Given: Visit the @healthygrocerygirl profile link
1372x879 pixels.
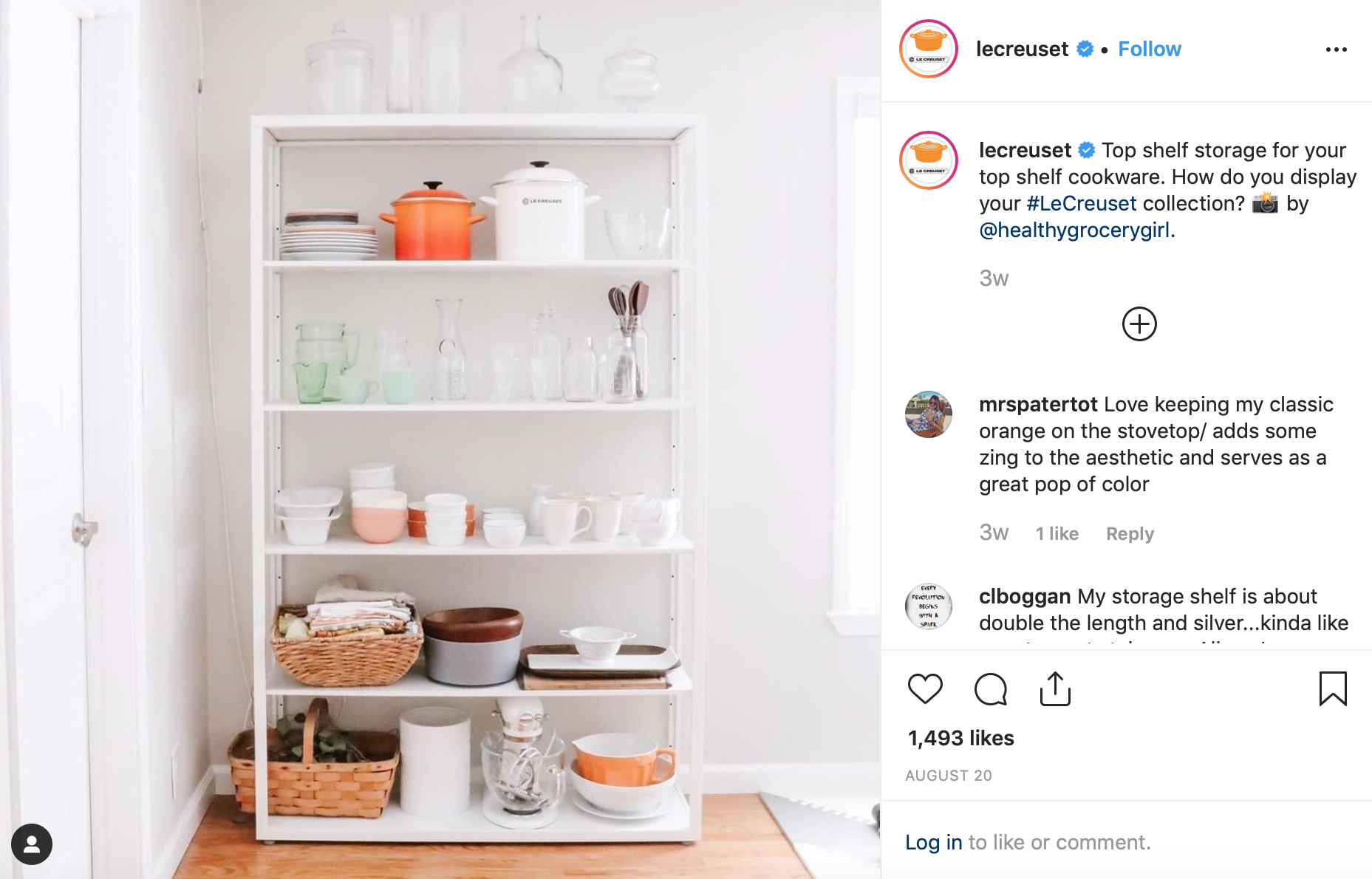Looking at the screenshot, I should coord(1074,230).
